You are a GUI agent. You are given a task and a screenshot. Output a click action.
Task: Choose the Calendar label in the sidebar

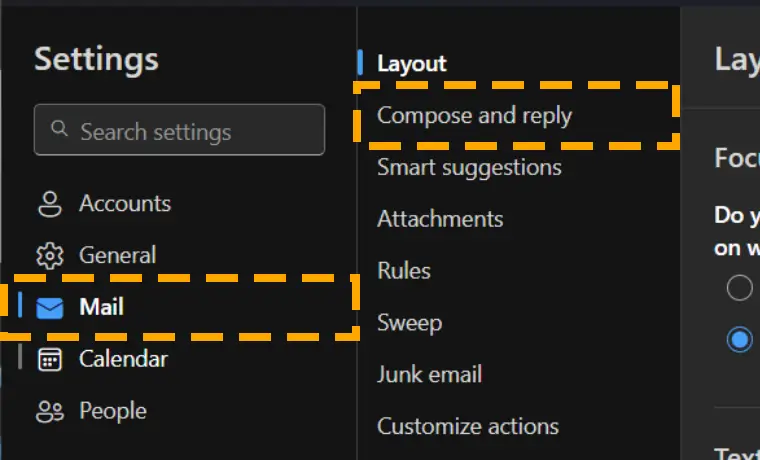click(124, 360)
